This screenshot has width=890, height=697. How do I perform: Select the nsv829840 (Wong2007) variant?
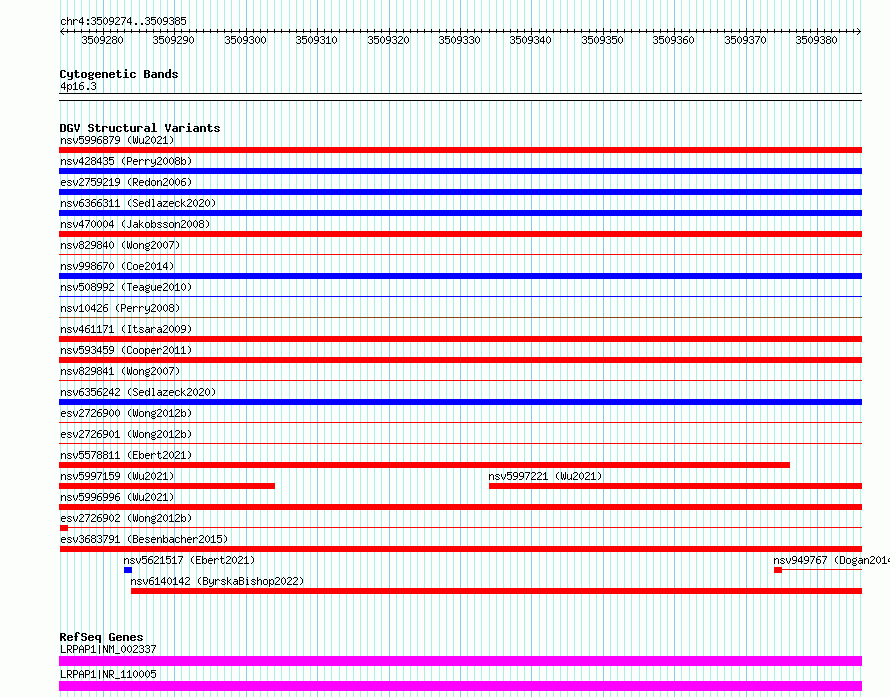click(120, 245)
